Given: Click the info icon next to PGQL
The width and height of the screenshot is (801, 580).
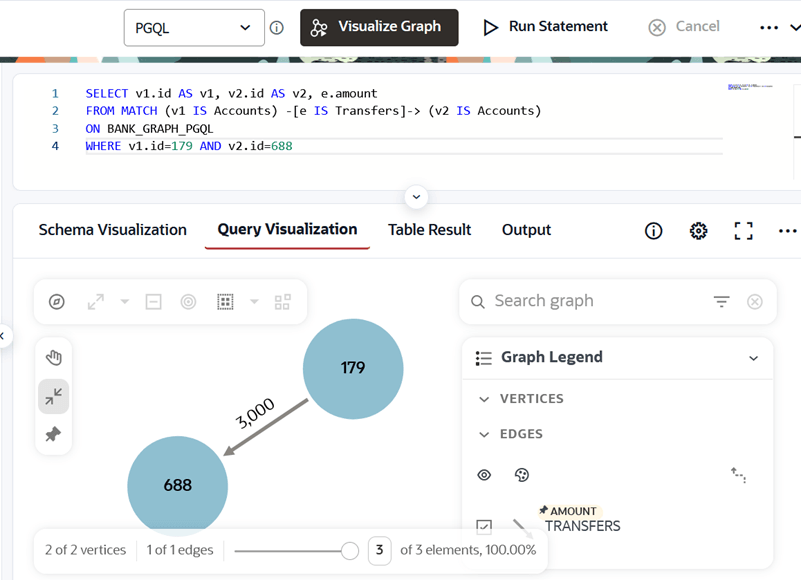Looking at the screenshot, I should (276, 28).
